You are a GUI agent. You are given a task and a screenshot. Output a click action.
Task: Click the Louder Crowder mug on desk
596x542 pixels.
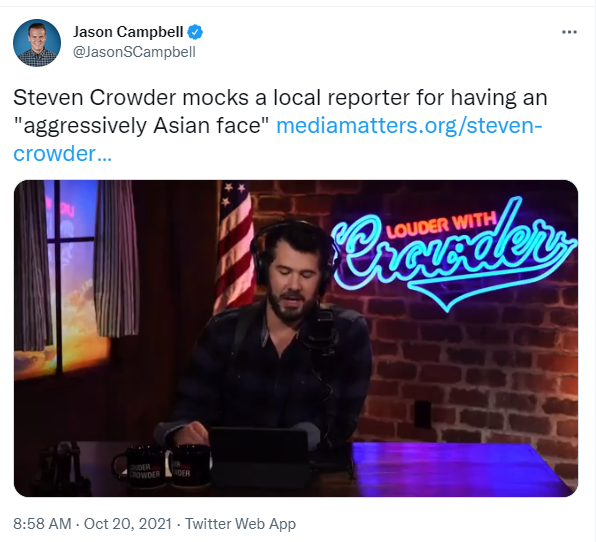(143, 466)
